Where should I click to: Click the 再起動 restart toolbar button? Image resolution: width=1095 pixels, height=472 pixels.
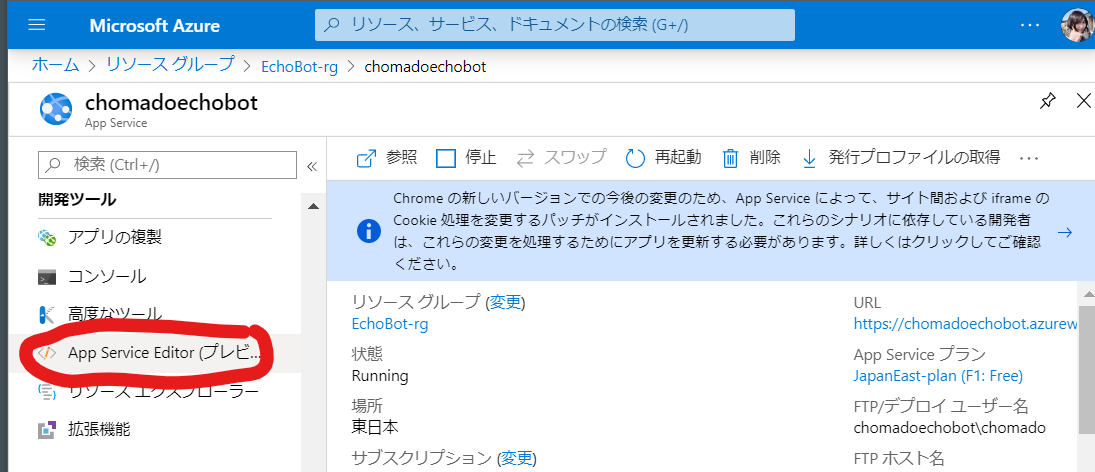point(663,158)
